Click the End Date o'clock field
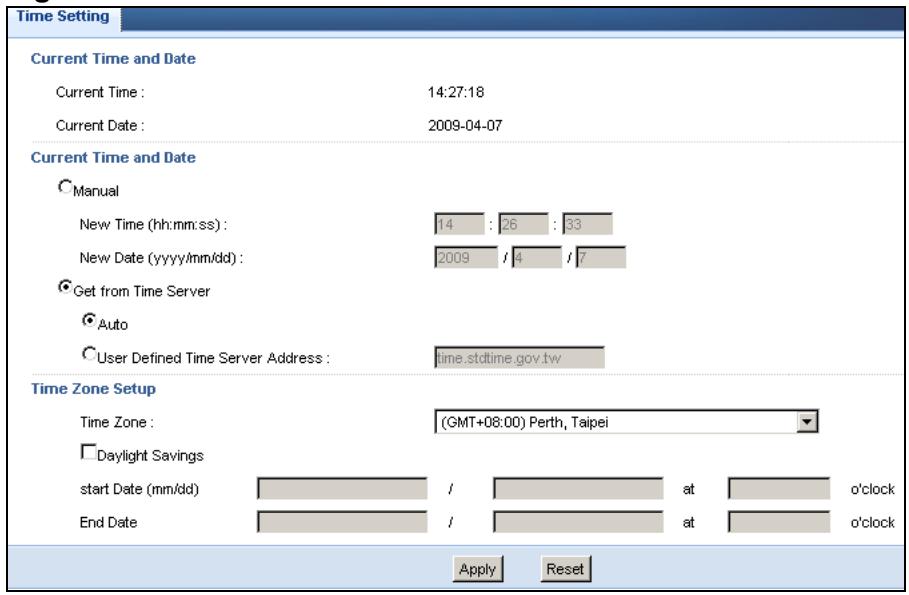 pyautogui.click(x=779, y=522)
